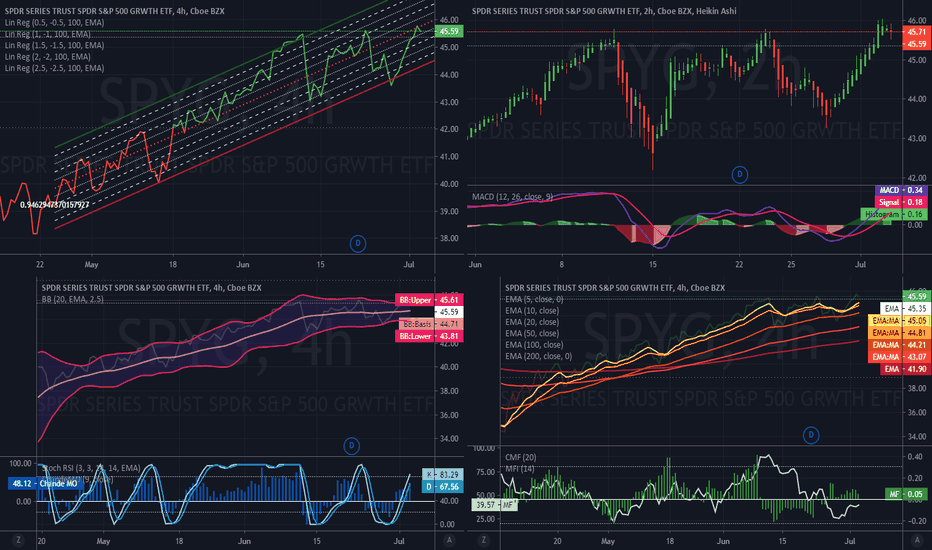Viewport: 932px width, 550px height.
Task: Click the 39.57 MF value label
Action: pyautogui.click(x=495, y=505)
